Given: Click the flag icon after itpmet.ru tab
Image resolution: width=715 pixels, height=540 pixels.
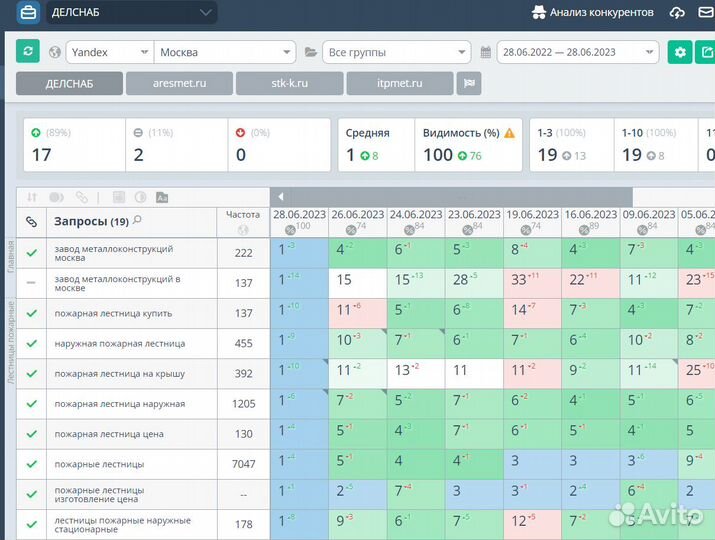Looking at the screenshot, I should 469,84.
